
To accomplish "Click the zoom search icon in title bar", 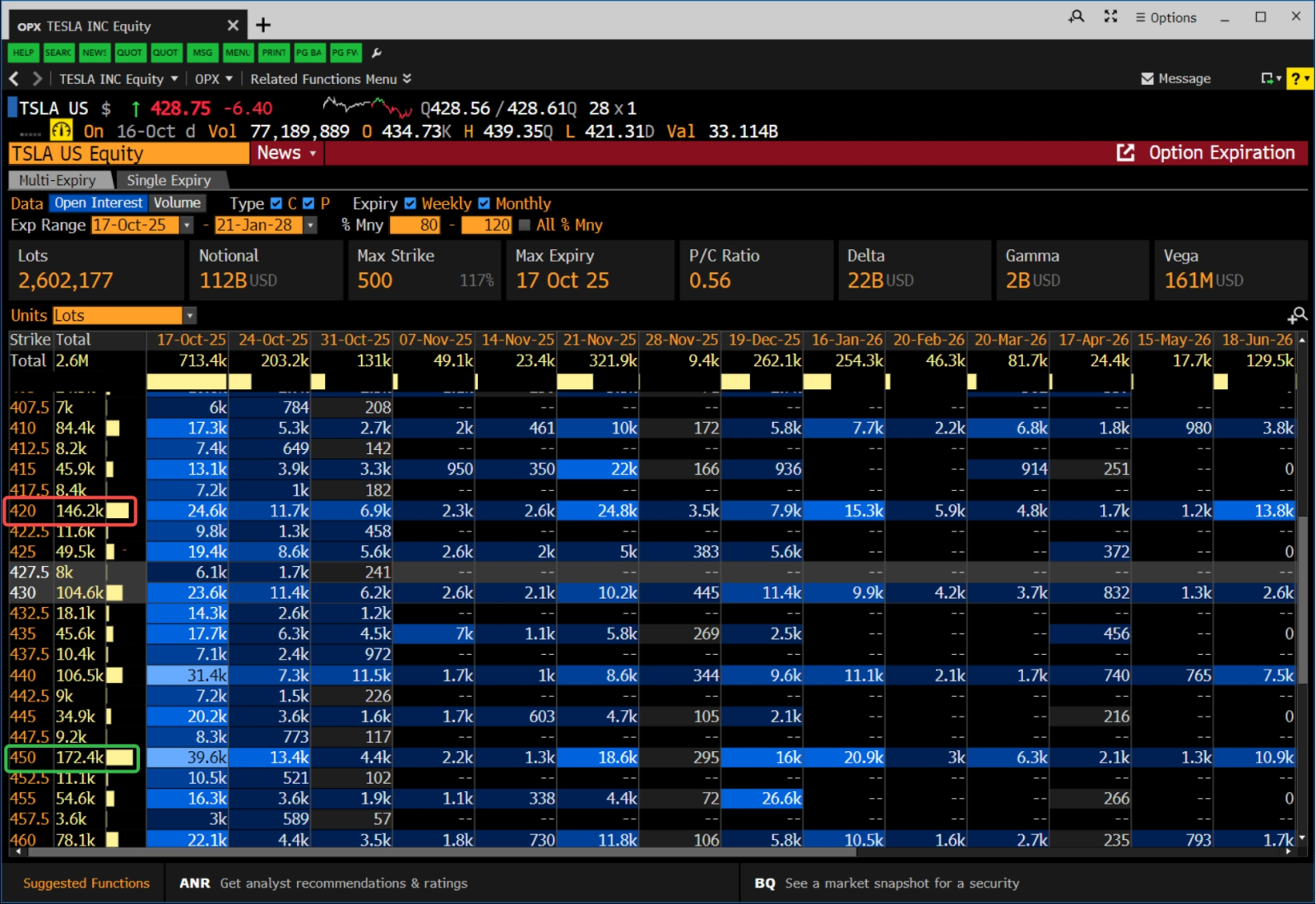I will pyautogui.click(x=1076, y=17).
